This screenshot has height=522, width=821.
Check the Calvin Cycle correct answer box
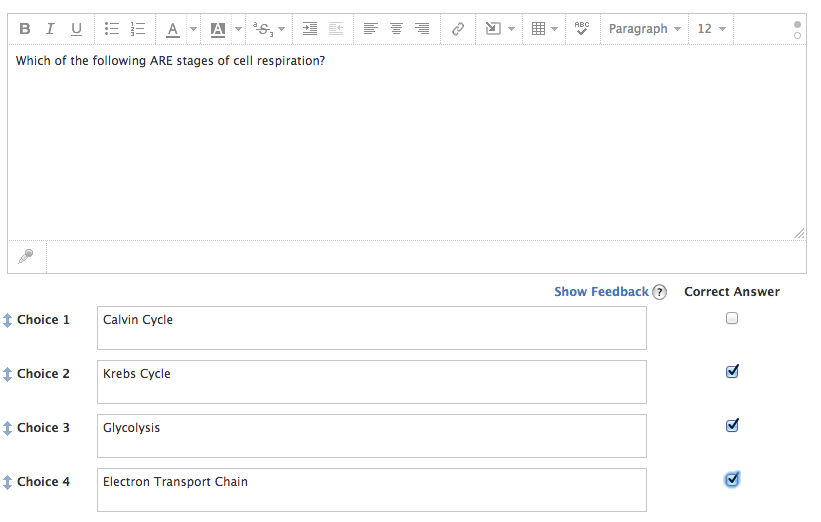click(732, 319)
